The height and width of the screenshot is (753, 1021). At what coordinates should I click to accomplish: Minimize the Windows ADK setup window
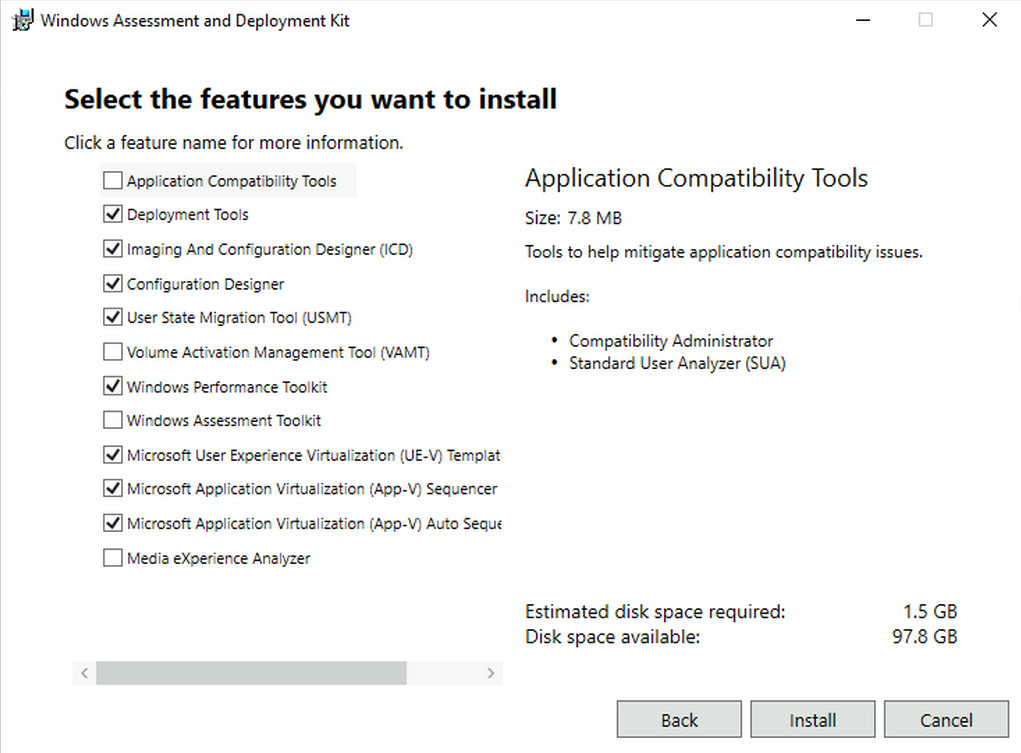pos(863,20)
